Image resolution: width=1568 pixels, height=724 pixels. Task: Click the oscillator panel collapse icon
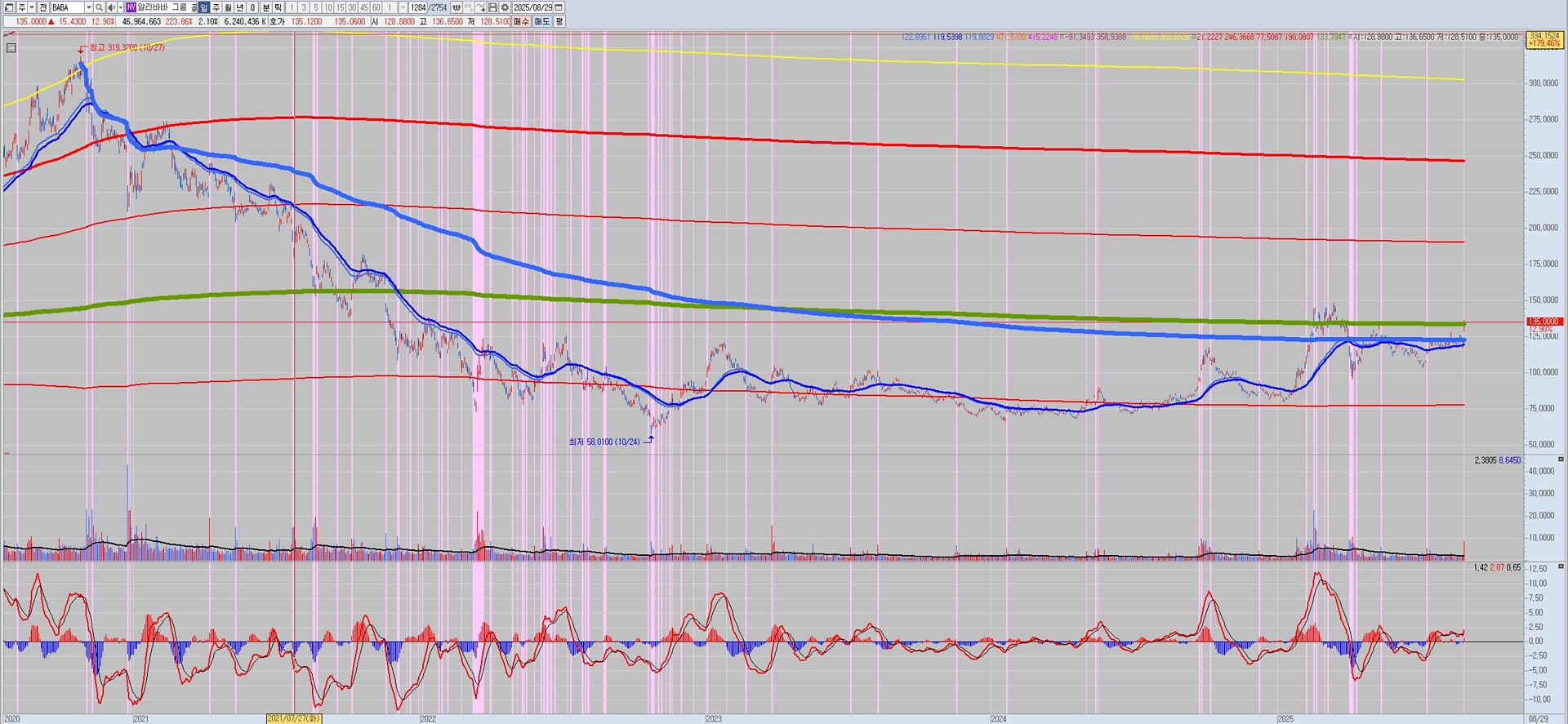click(x=1561, y=566)
